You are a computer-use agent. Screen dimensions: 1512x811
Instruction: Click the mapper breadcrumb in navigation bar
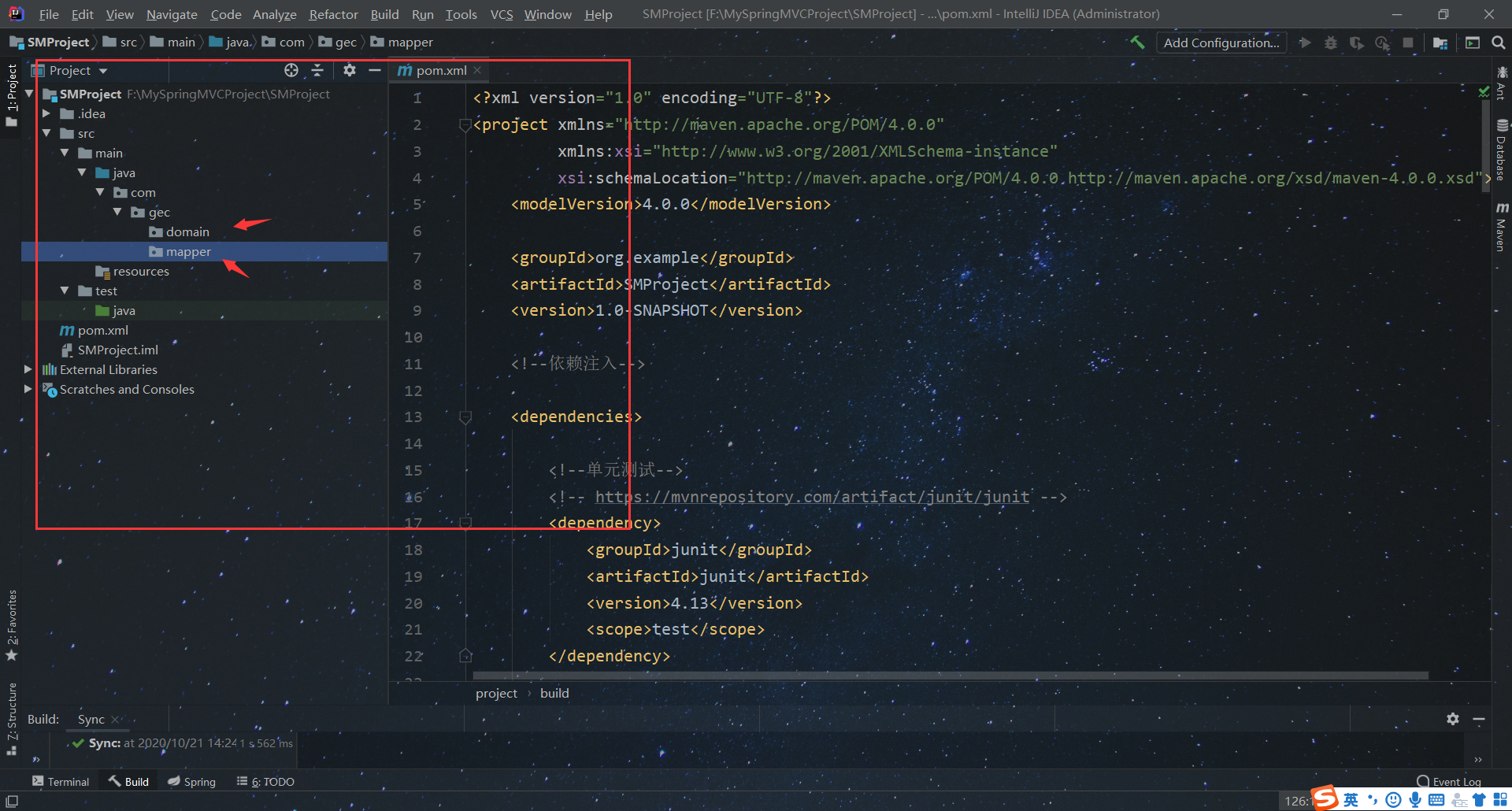[402, 43]
